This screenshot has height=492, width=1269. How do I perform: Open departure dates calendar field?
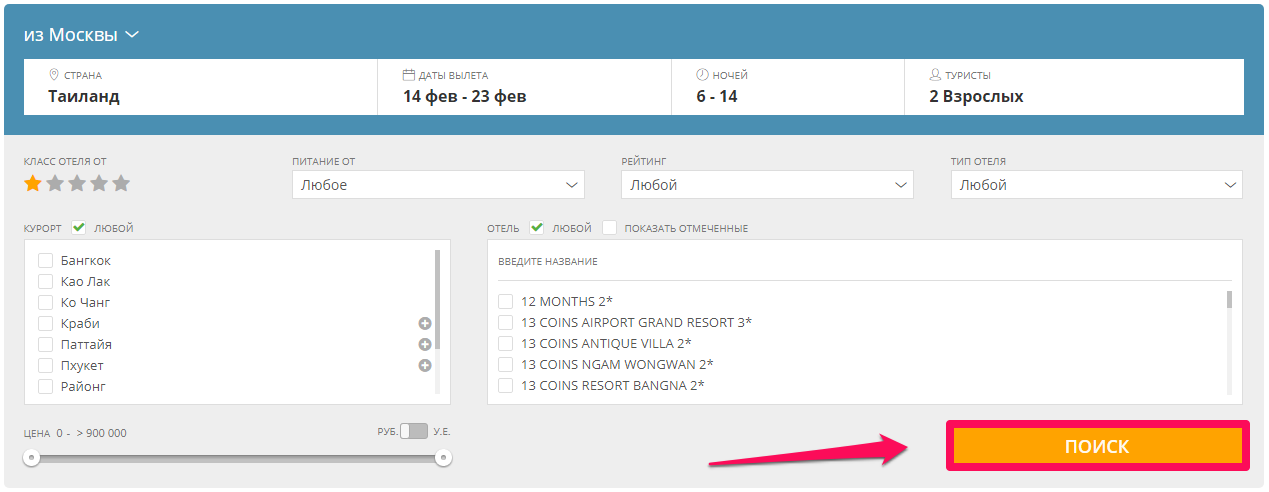click(524, 87)
